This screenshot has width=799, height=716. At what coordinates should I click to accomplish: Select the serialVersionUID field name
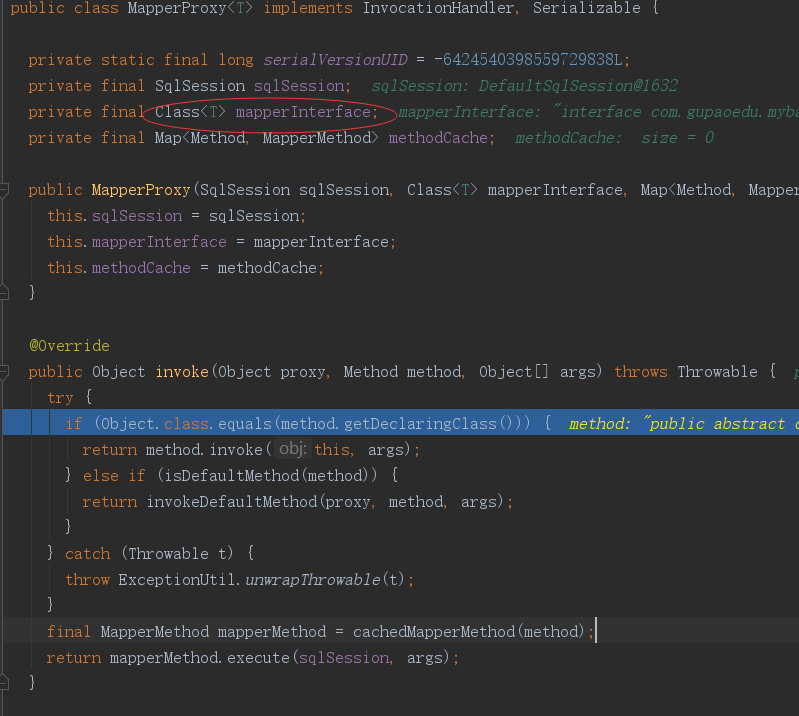point(335,60)
